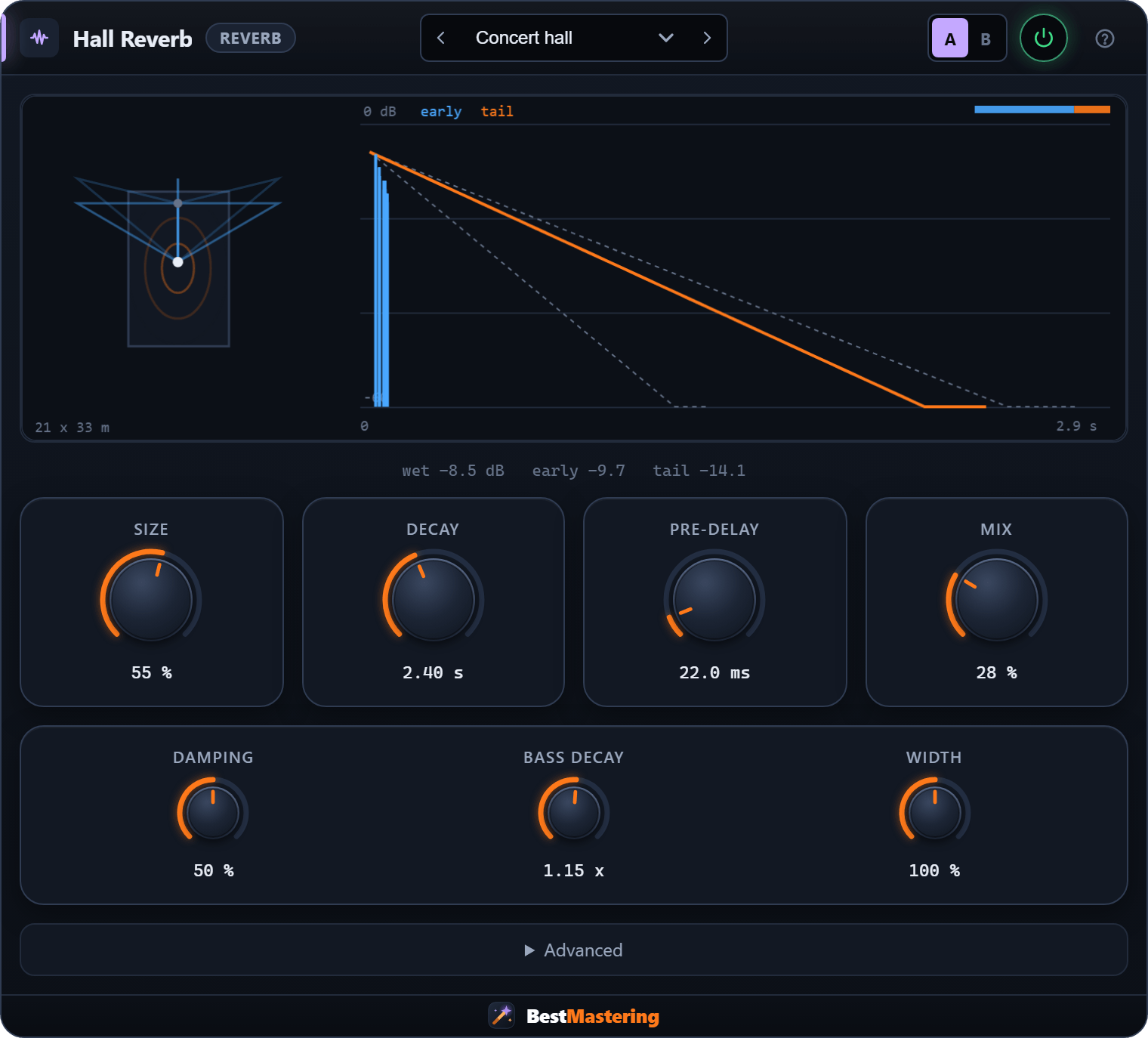Screen dimensions: 1148x1038
Task: Click the '21 x 33 m' room dimensions text
Action: click(72, 428)
